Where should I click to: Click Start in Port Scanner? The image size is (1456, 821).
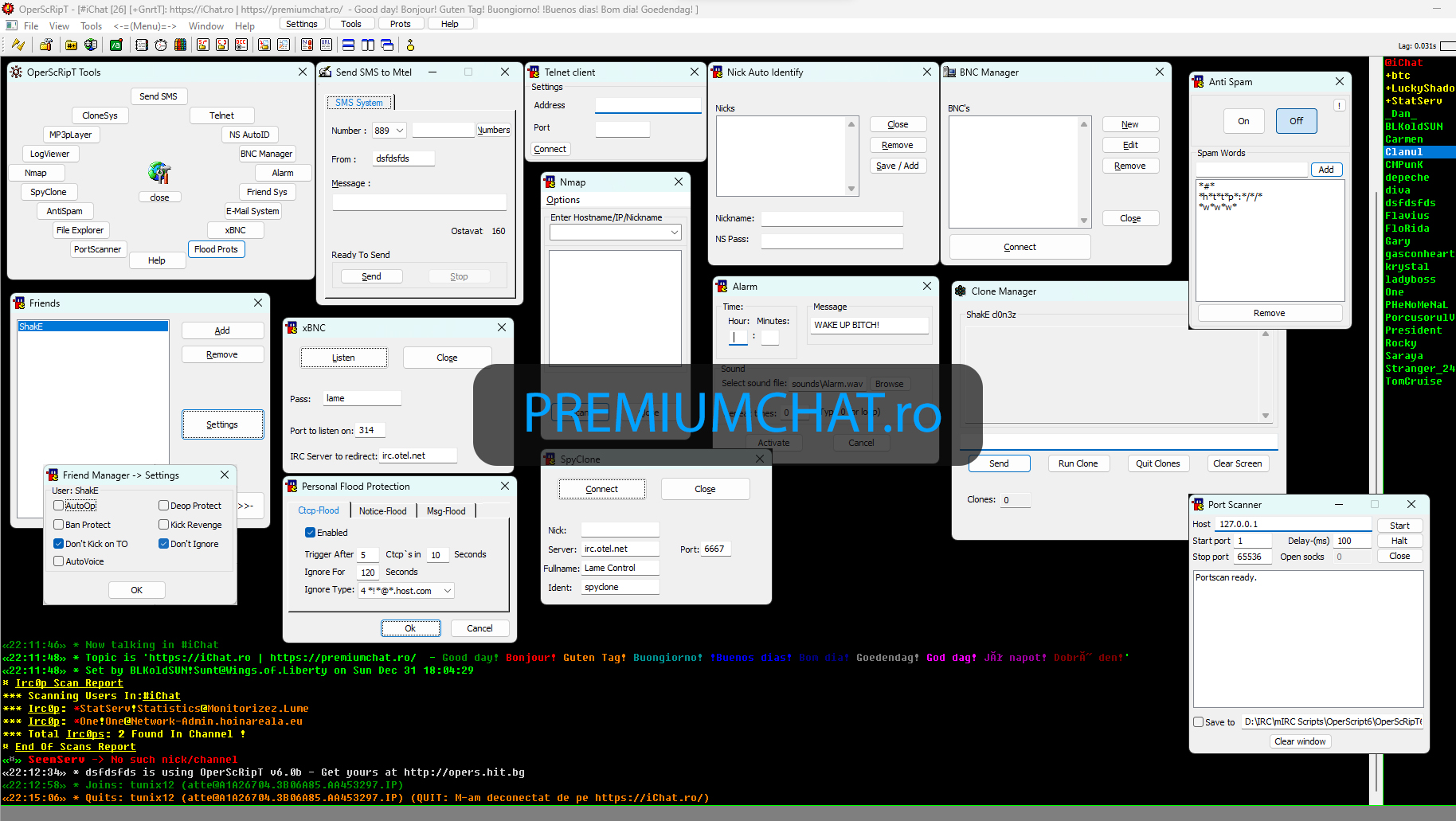point(1399,526)
